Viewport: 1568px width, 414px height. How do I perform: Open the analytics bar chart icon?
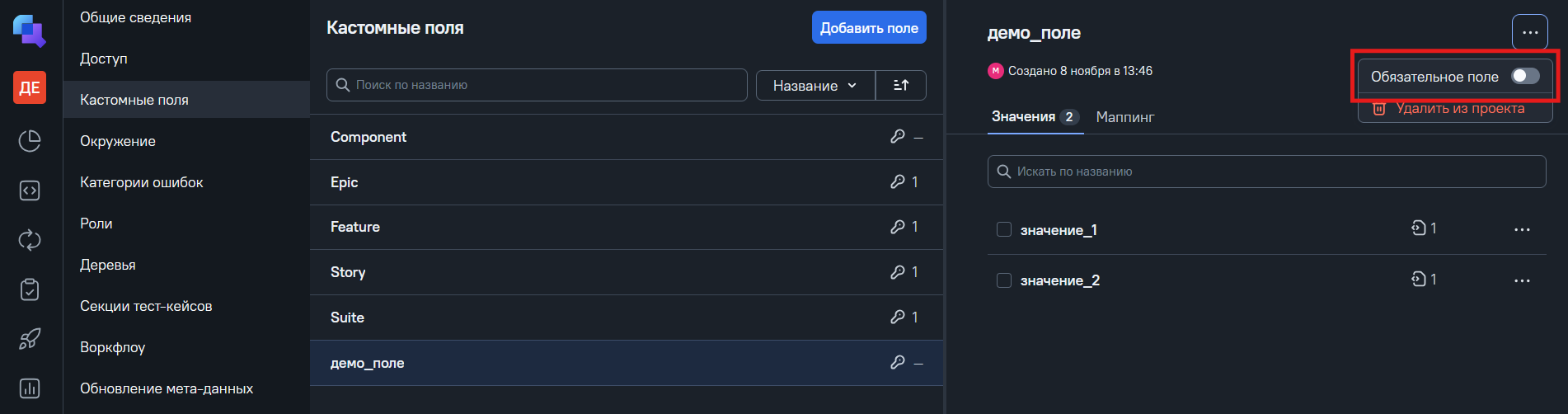(x=30, y=388)
